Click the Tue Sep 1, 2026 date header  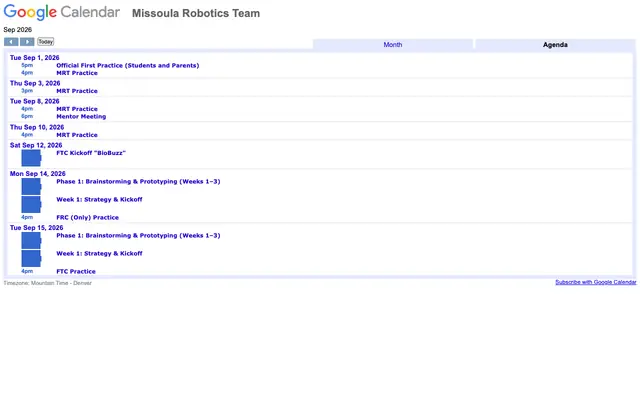click(35, 58)
